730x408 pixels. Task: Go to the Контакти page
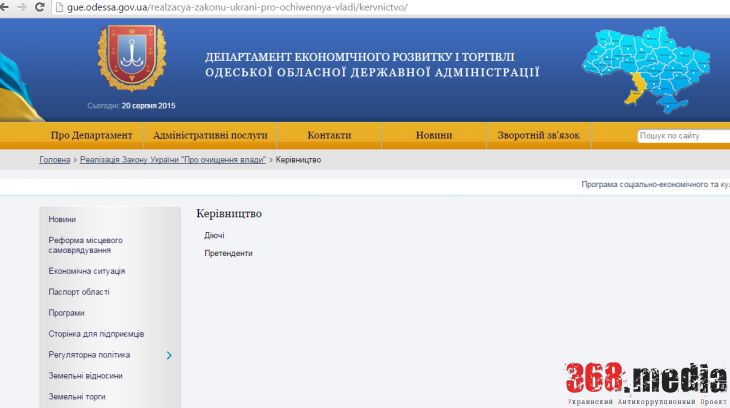[329, 136]
